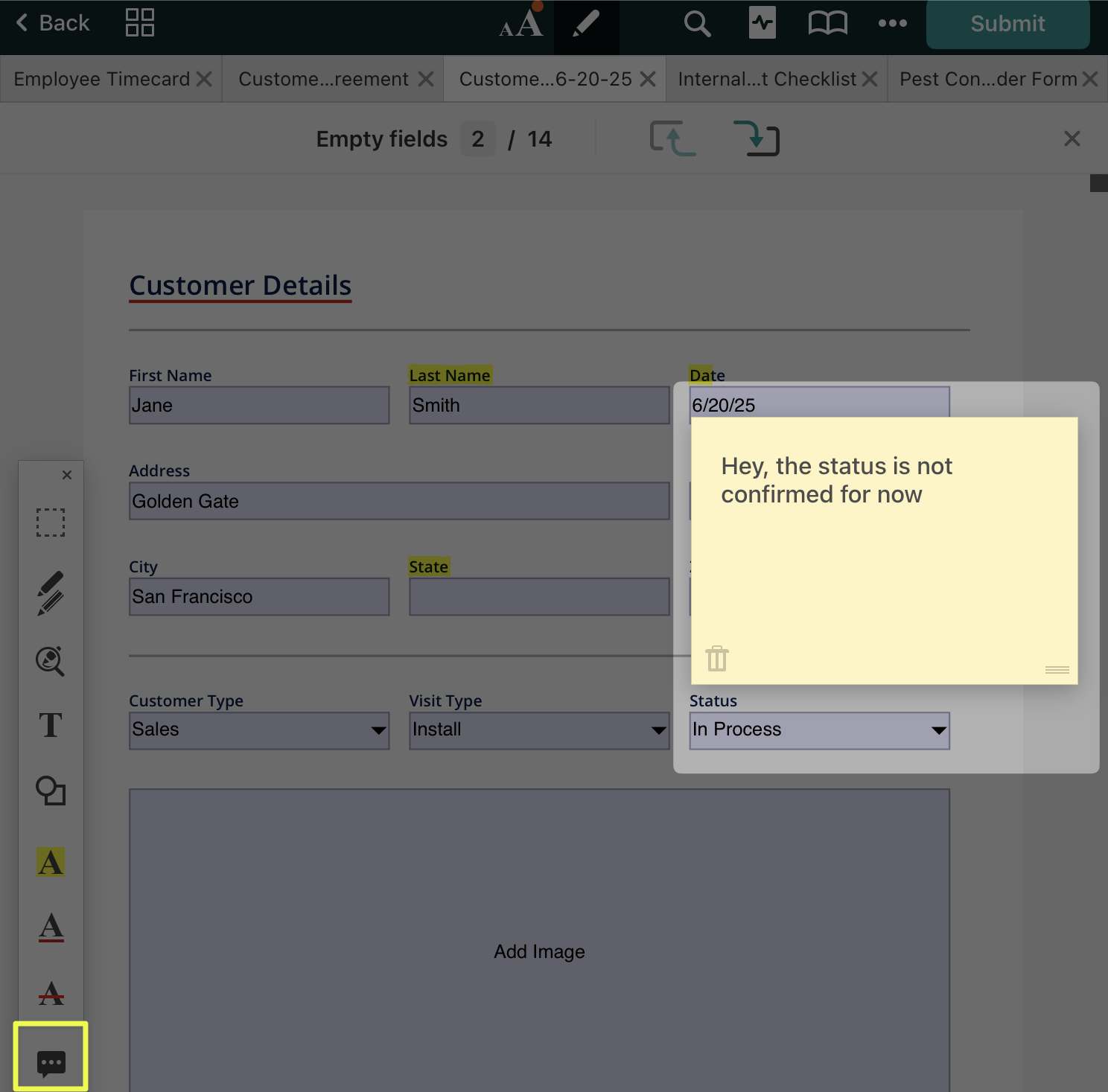The width and height of the screenshot is (1108, 1092).
Task: Delete the sticky note with trash icon
Action: pyautogui.click(x=717, y=659)
